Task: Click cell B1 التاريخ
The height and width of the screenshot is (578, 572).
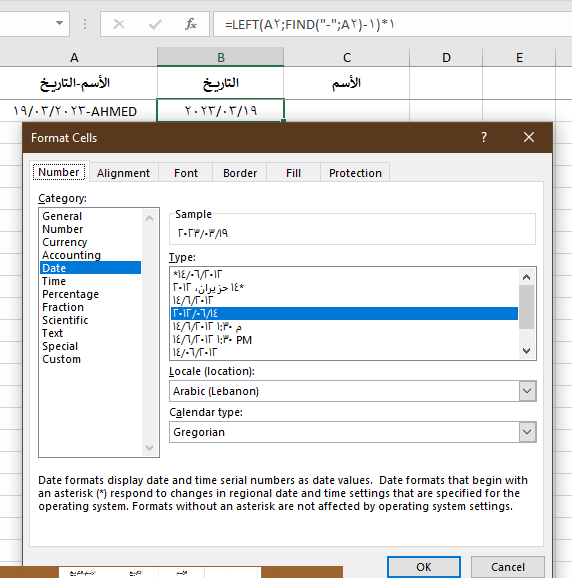Action: point(220,83)
